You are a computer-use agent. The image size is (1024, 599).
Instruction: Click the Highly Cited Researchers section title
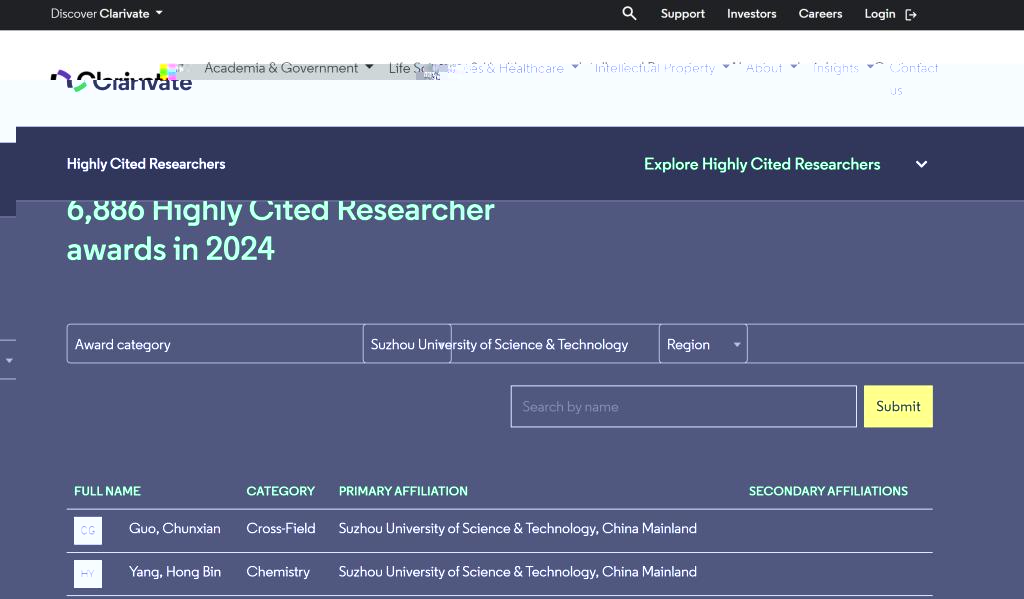(146, 164)
